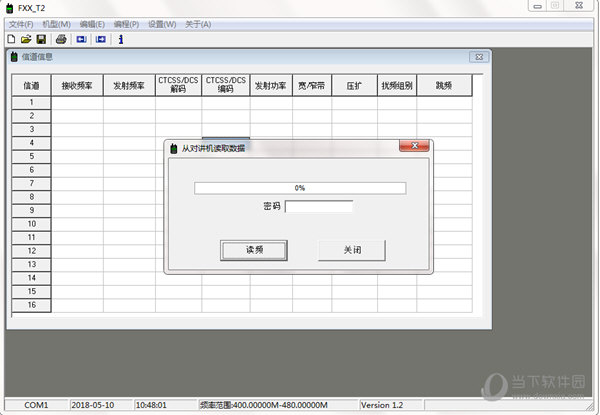Click the 接收频率 column header
The width and height of the screenshot is (600, 415).
(x=77, y=85)
